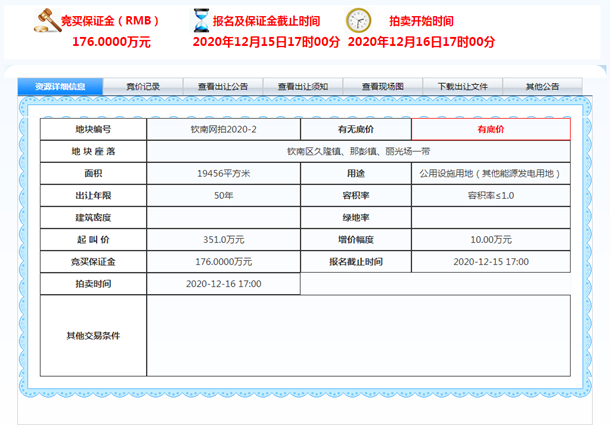The height and width of the screenshot is (429, 610).
Task: Click the 容积率≤1.0 value
Action: pyautogui.click(x=491, y=196)
